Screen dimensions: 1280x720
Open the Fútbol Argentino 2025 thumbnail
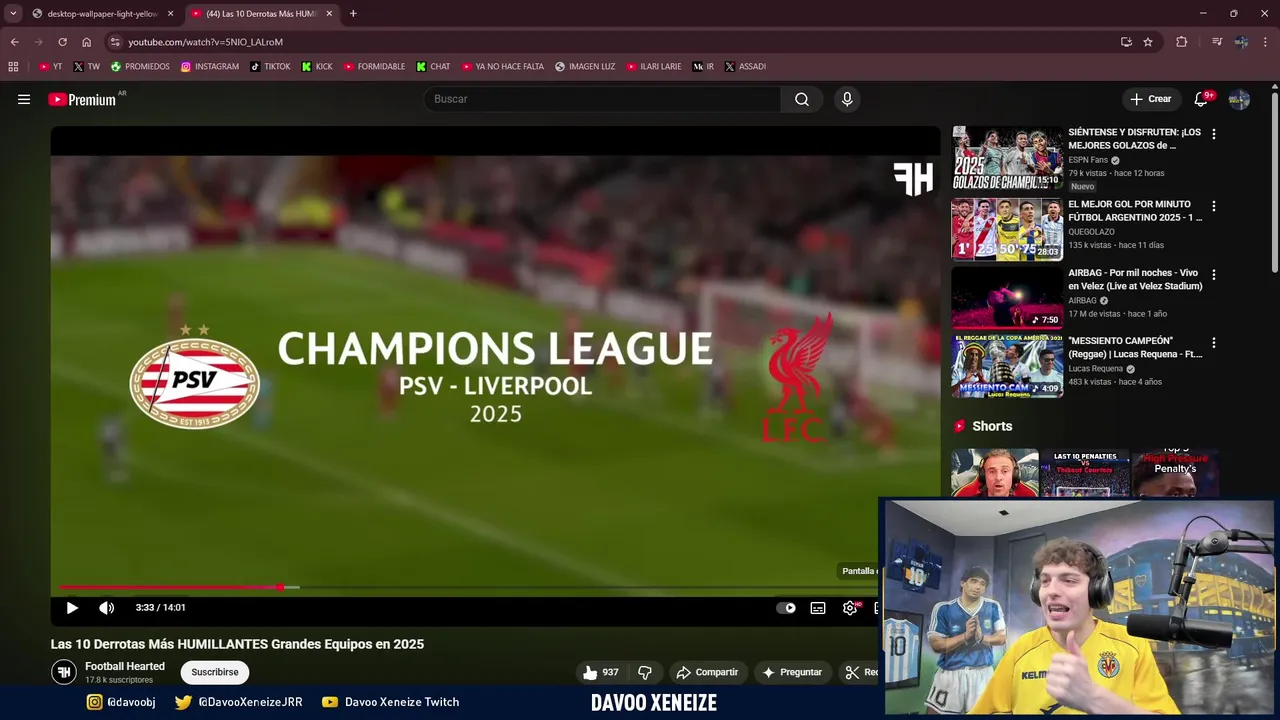[x=1007, y=229]
